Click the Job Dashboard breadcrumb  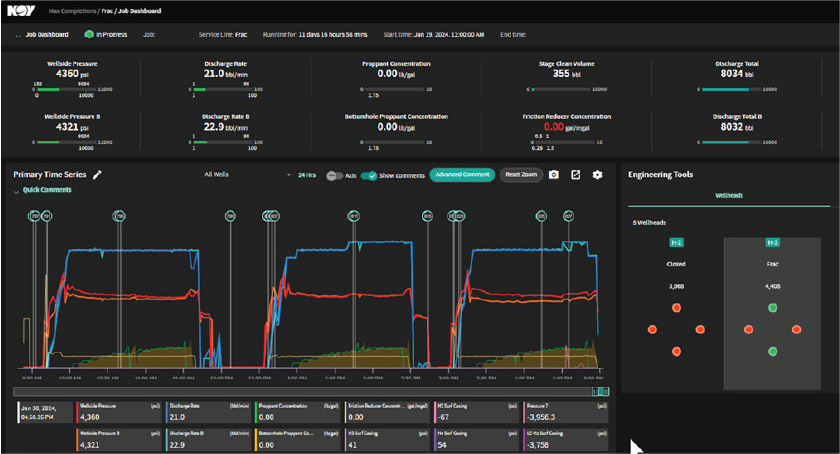pyautogui.click(x=139, y=11)
